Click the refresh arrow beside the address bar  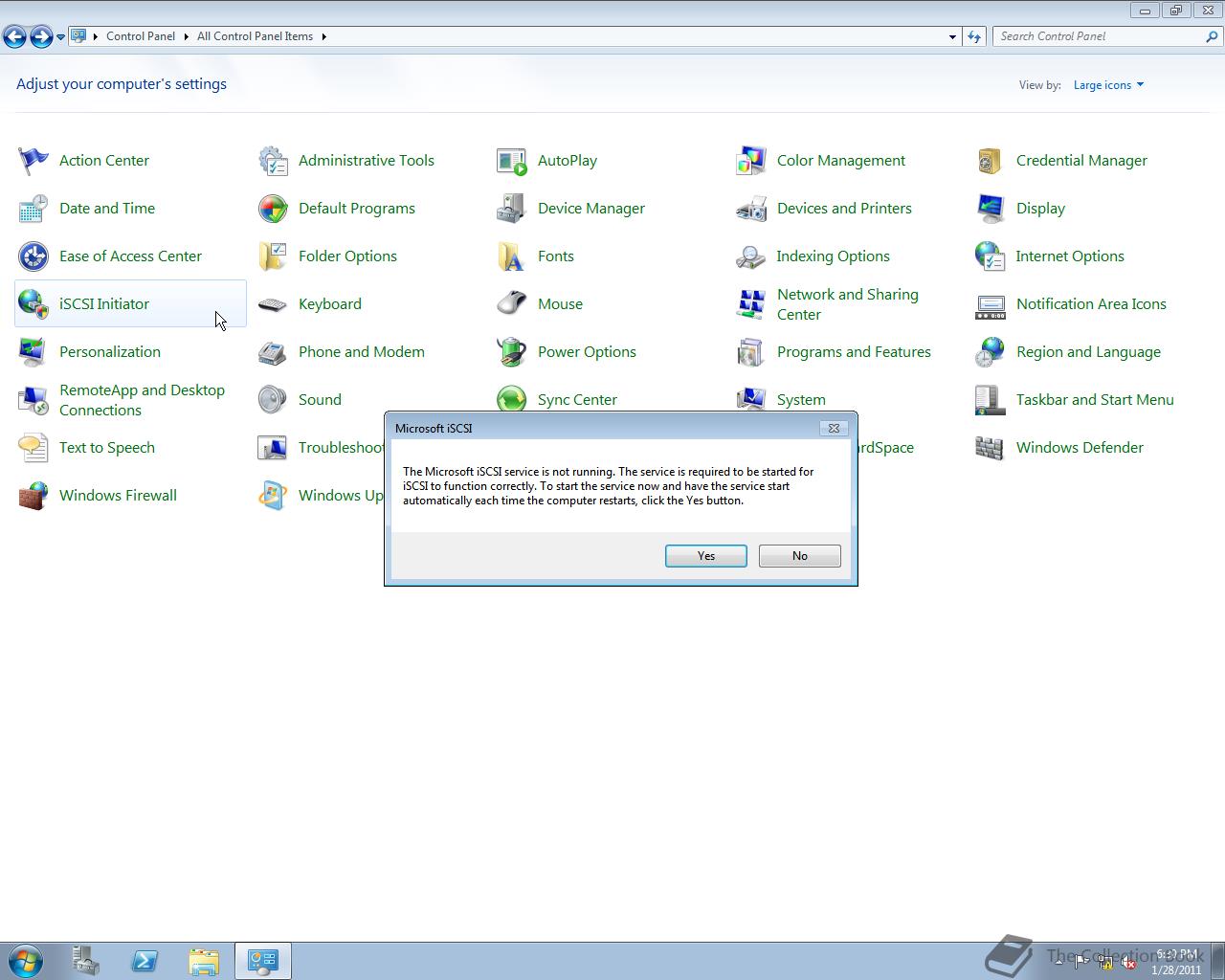[x=973, y=36]
